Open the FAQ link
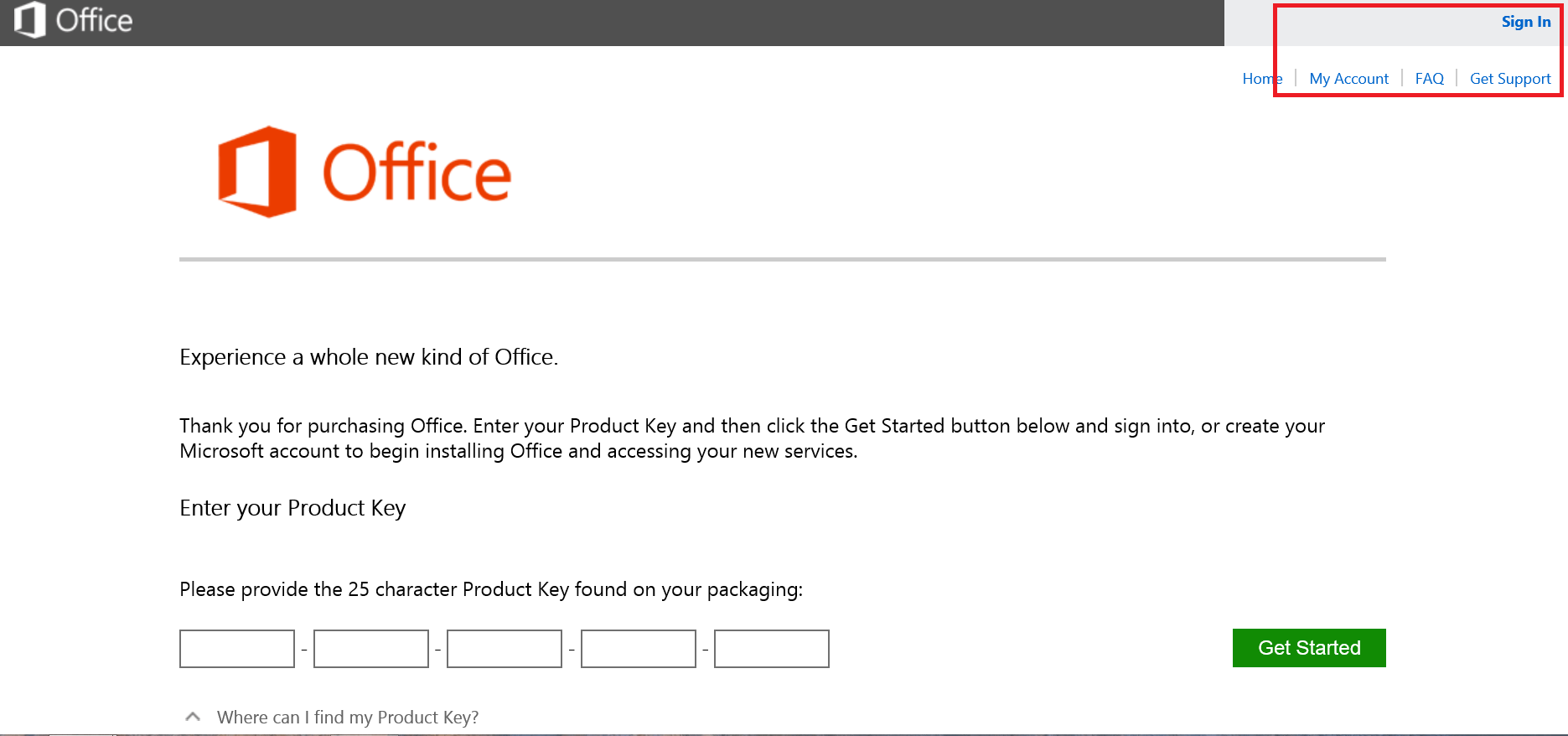Viewport: 1568px width, 736px height. tap(1429, 79)
